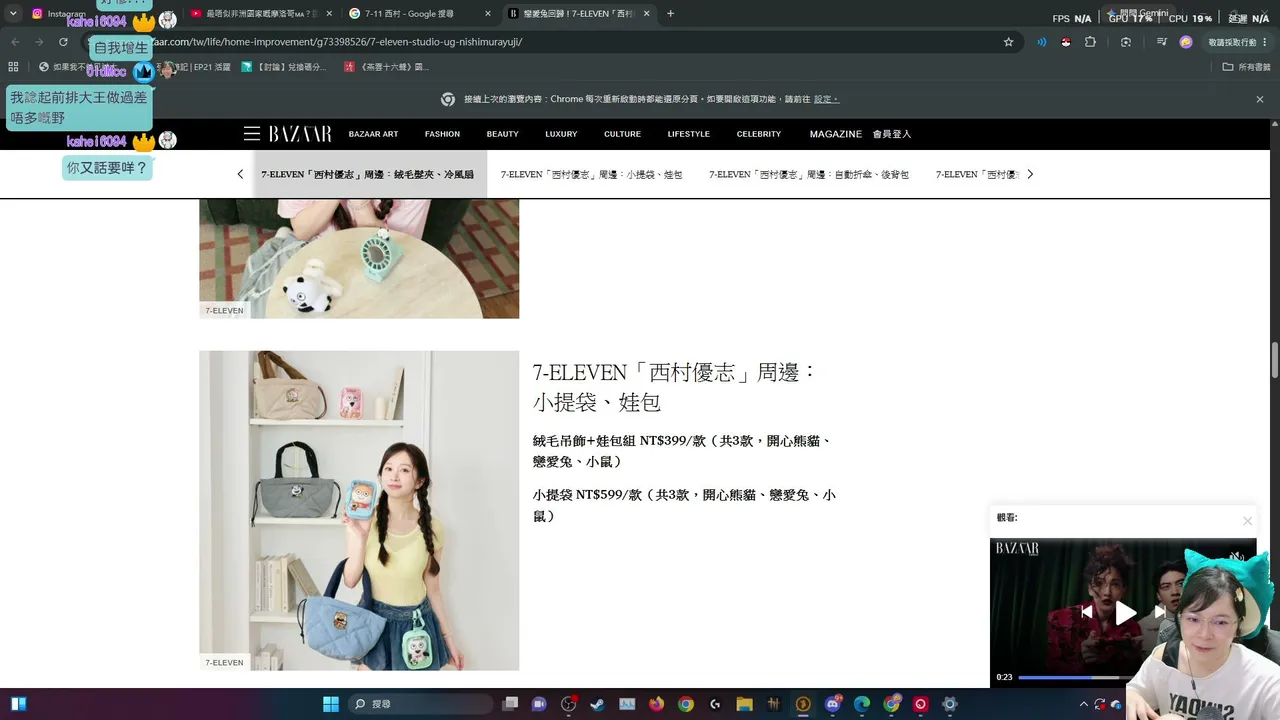Click the heading 7-ELEVEN「西村優志」周邊：小提袋、娃包
This screenshot has height=720, width=1280.
(675, 387)
